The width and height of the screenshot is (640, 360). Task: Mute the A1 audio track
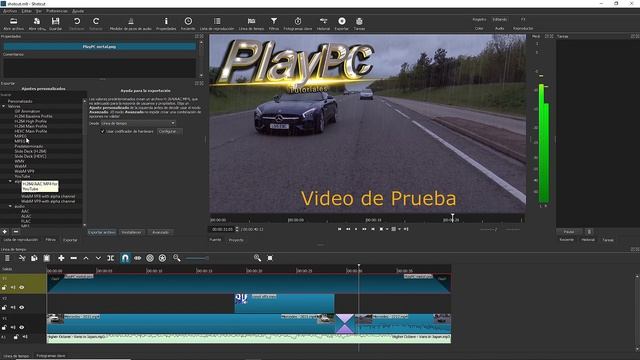[24, 337]
